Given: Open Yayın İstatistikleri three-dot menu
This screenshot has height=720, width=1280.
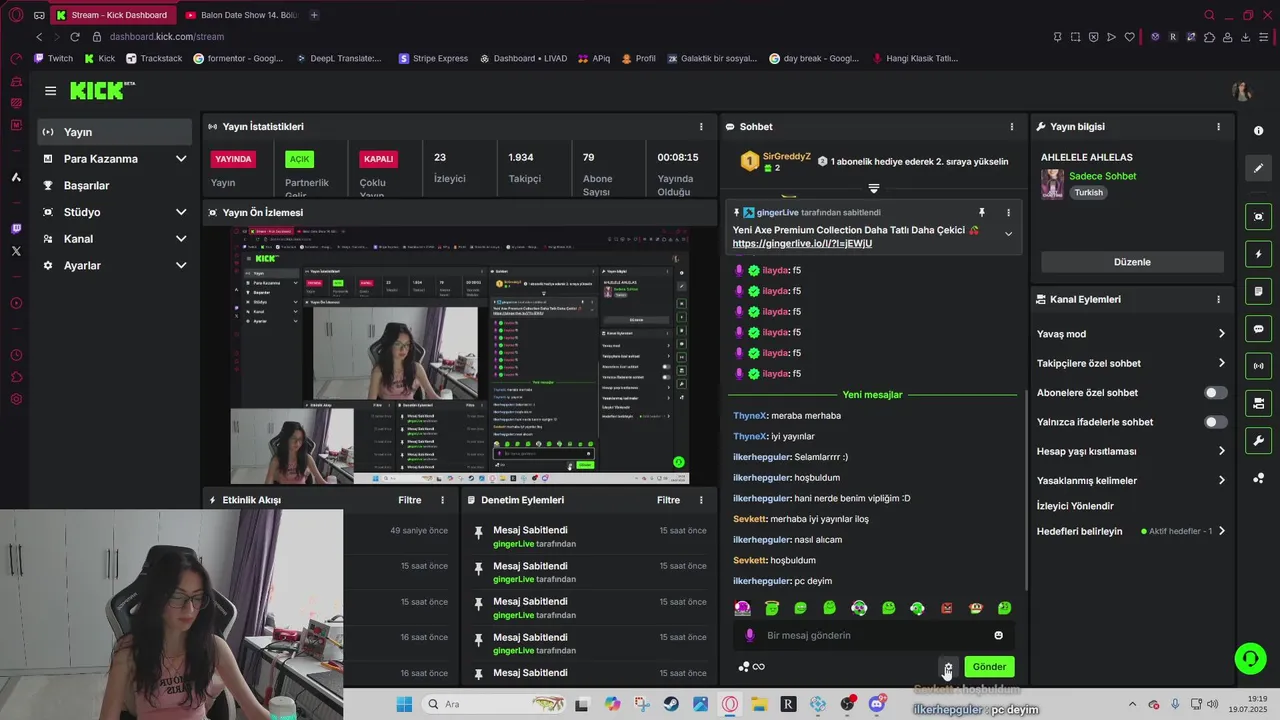Looking at the screenshot, I should point(701,127).
